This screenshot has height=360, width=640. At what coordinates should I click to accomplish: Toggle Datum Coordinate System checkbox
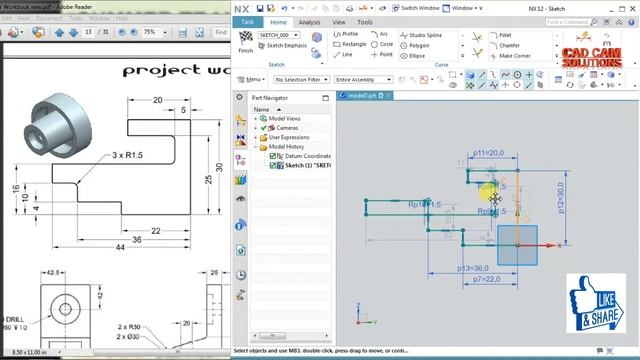pyautogui.click(x=273, y=156)
